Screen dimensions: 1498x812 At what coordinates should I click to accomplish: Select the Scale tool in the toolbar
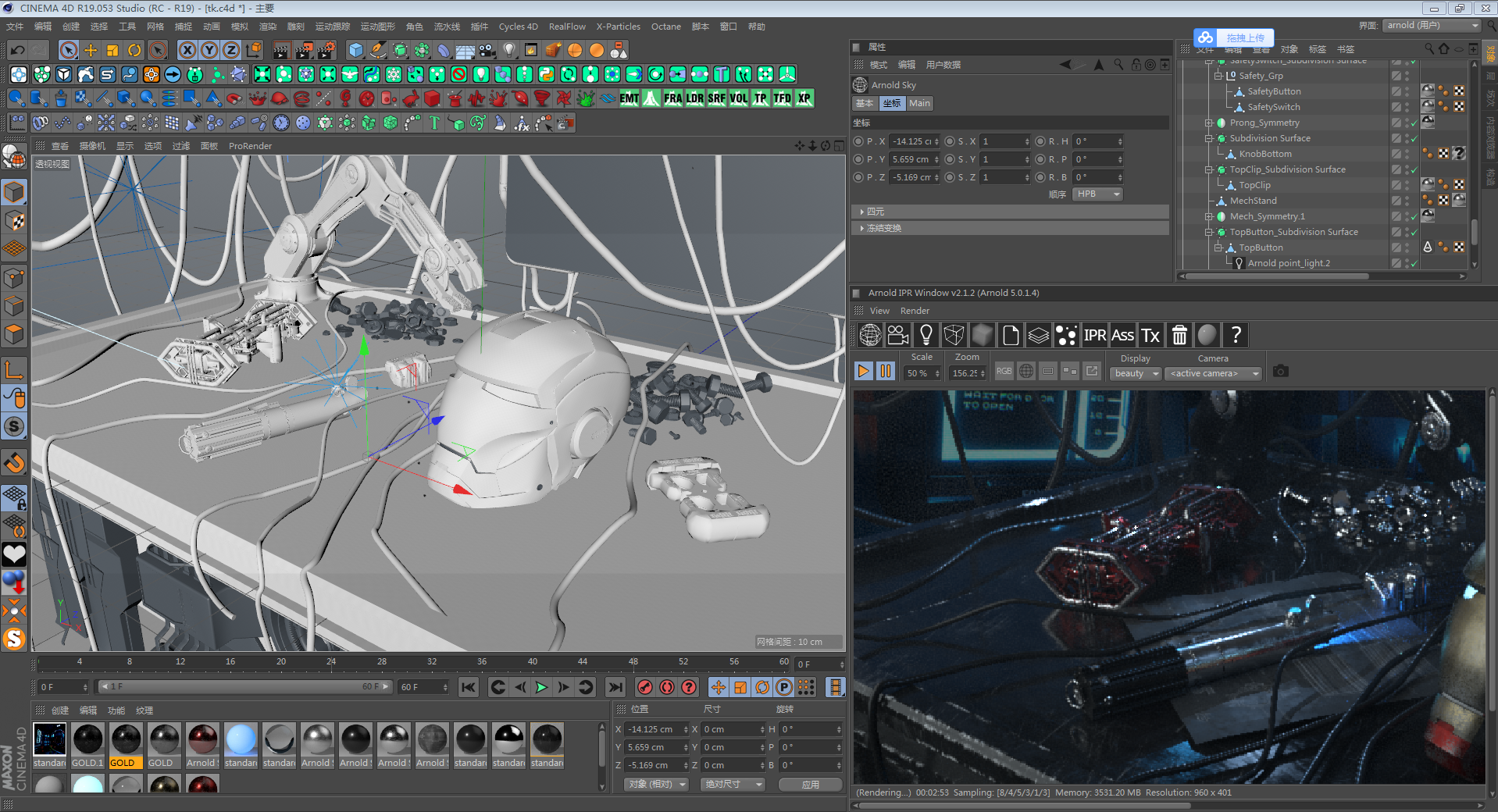pos(112,51)
